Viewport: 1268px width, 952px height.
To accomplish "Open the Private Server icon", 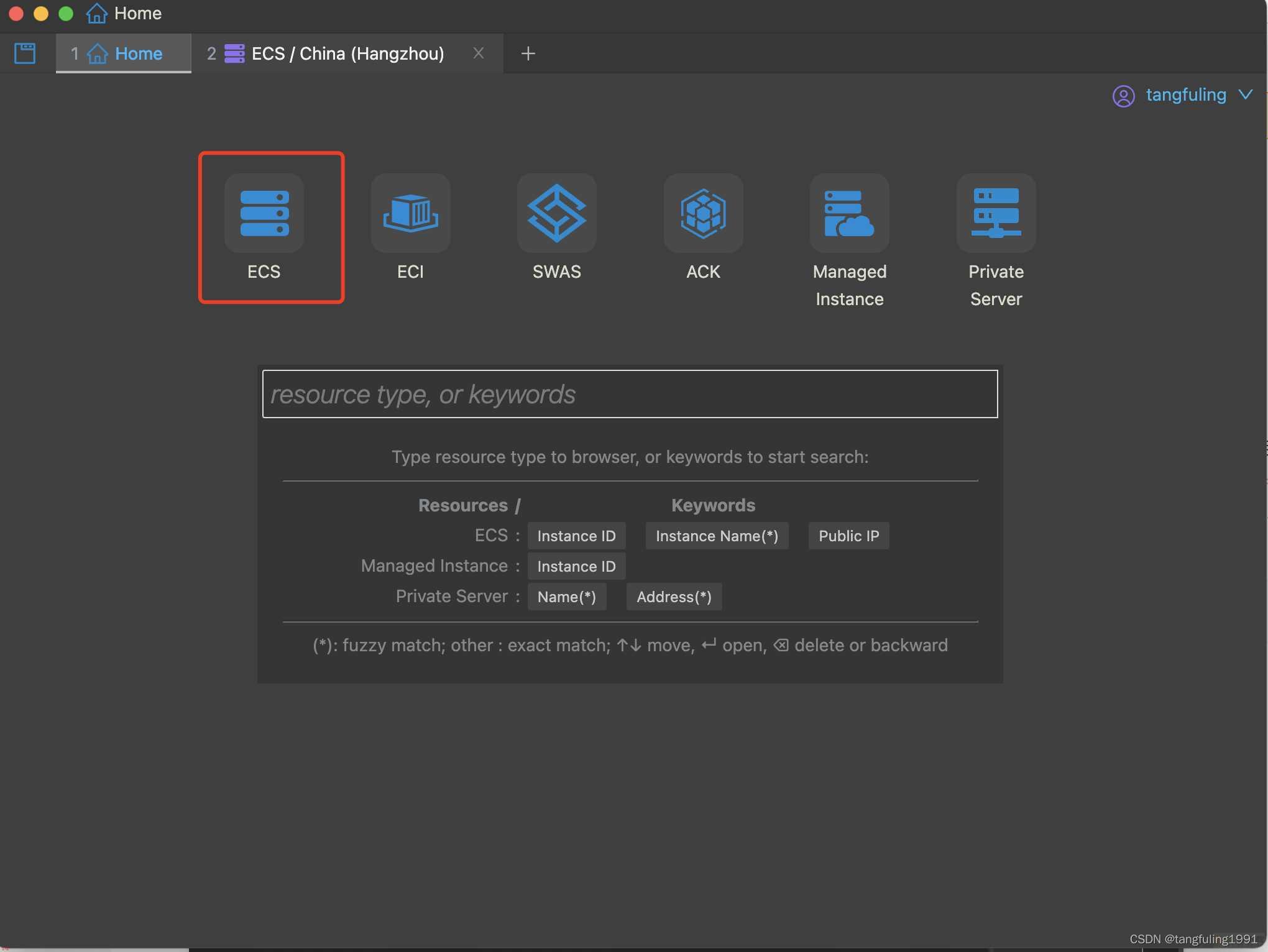I will point(996,213).
